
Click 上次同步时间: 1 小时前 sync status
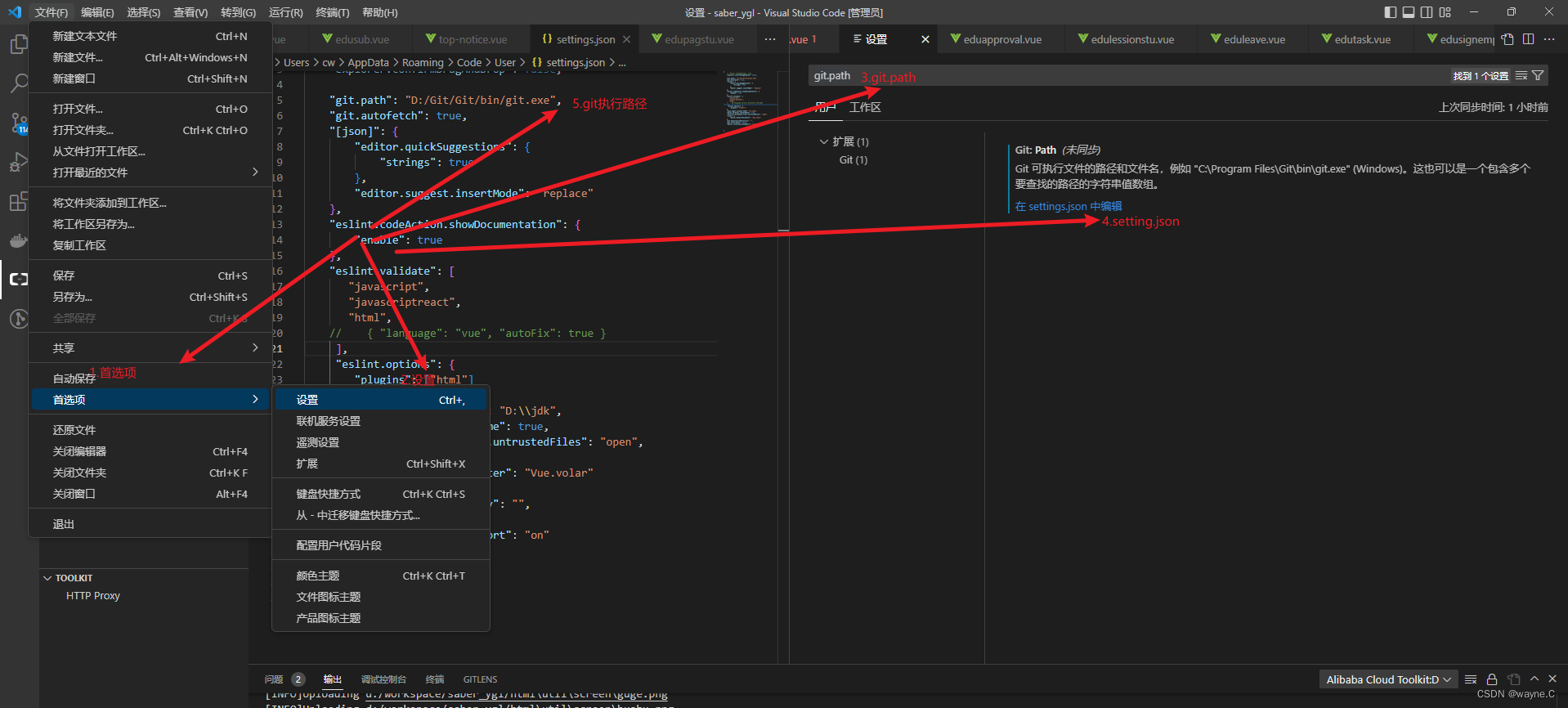pyautogui.click(x=1493, y=107)
